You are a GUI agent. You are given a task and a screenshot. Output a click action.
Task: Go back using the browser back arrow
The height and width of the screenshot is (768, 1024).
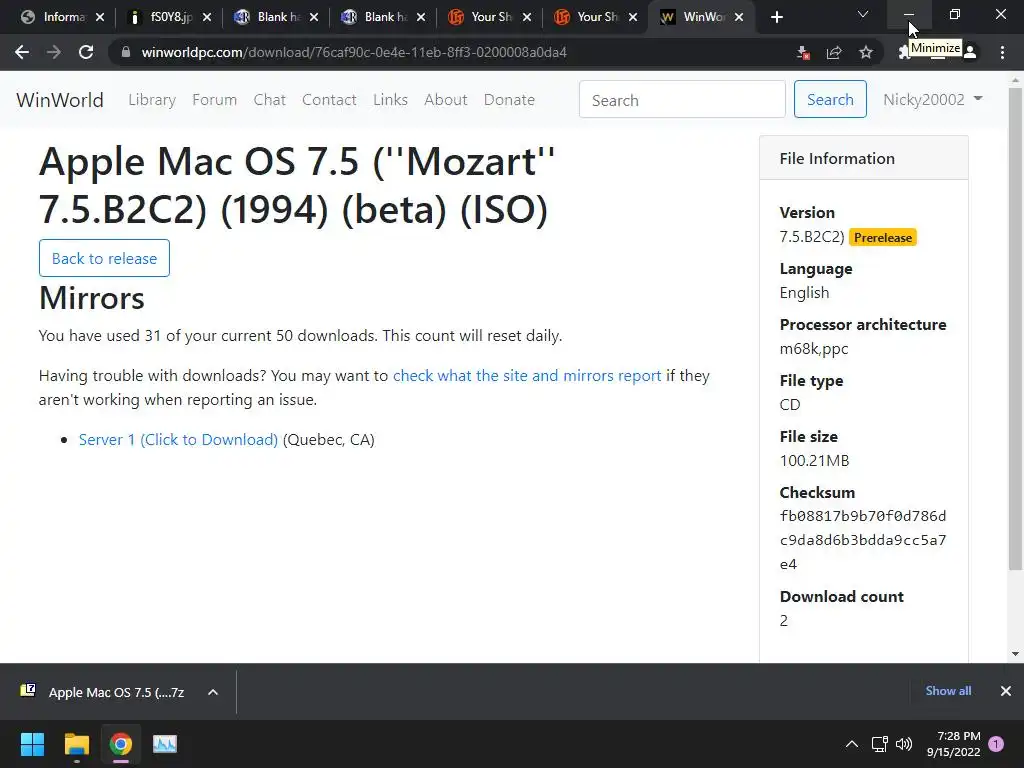click(22, 52)
